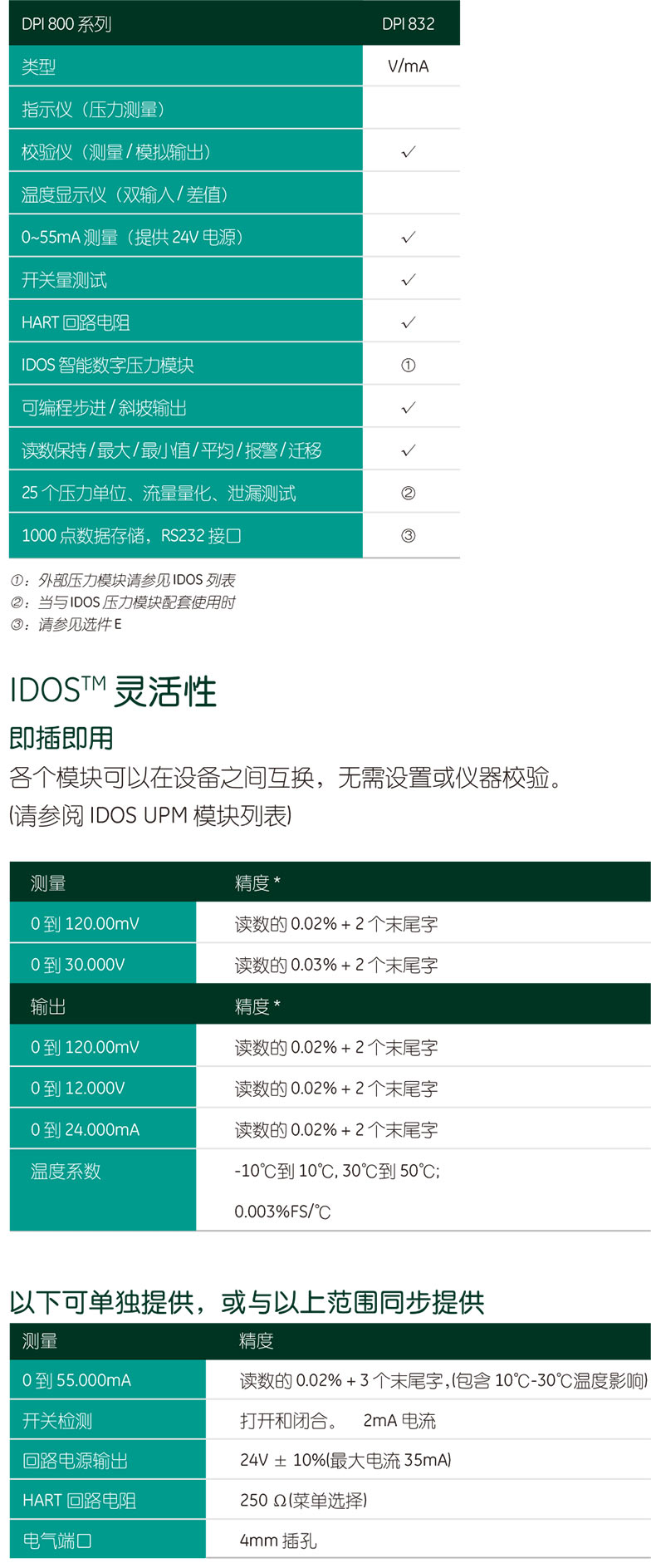Click the IDOS 灵活性 heading

pyautogui.click(x=113, y=691)
